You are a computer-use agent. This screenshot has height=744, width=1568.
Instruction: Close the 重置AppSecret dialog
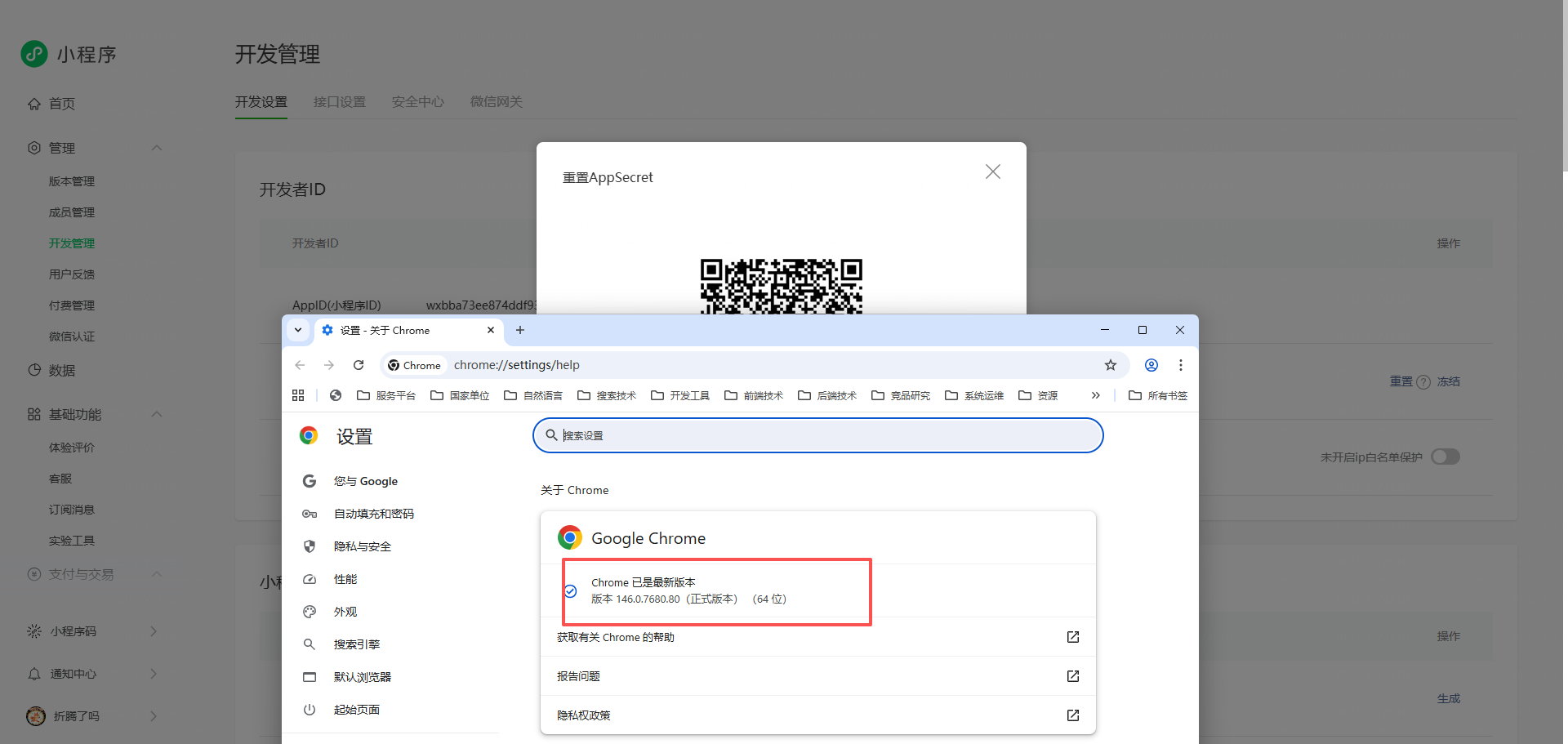993,172
